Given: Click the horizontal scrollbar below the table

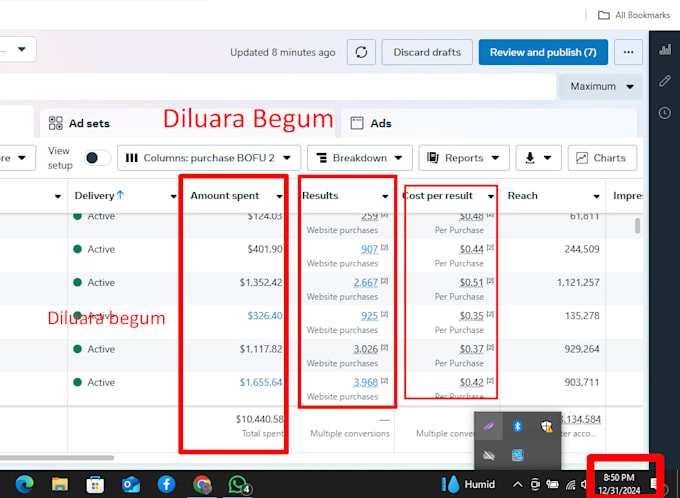Looking at the screenshot, I should pos(57,458).
